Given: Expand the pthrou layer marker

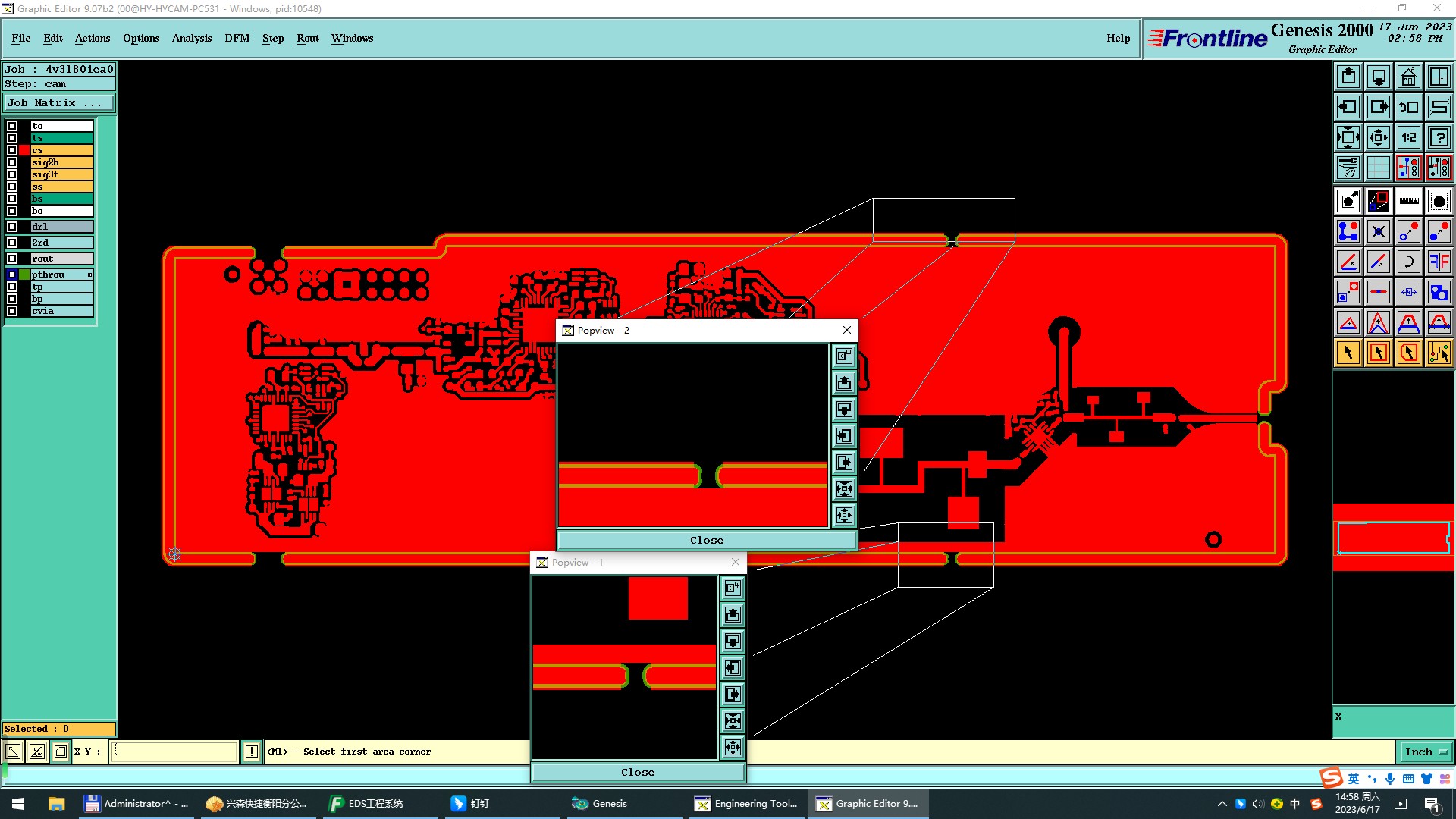Looking at the screenshot, I should 89,275.
